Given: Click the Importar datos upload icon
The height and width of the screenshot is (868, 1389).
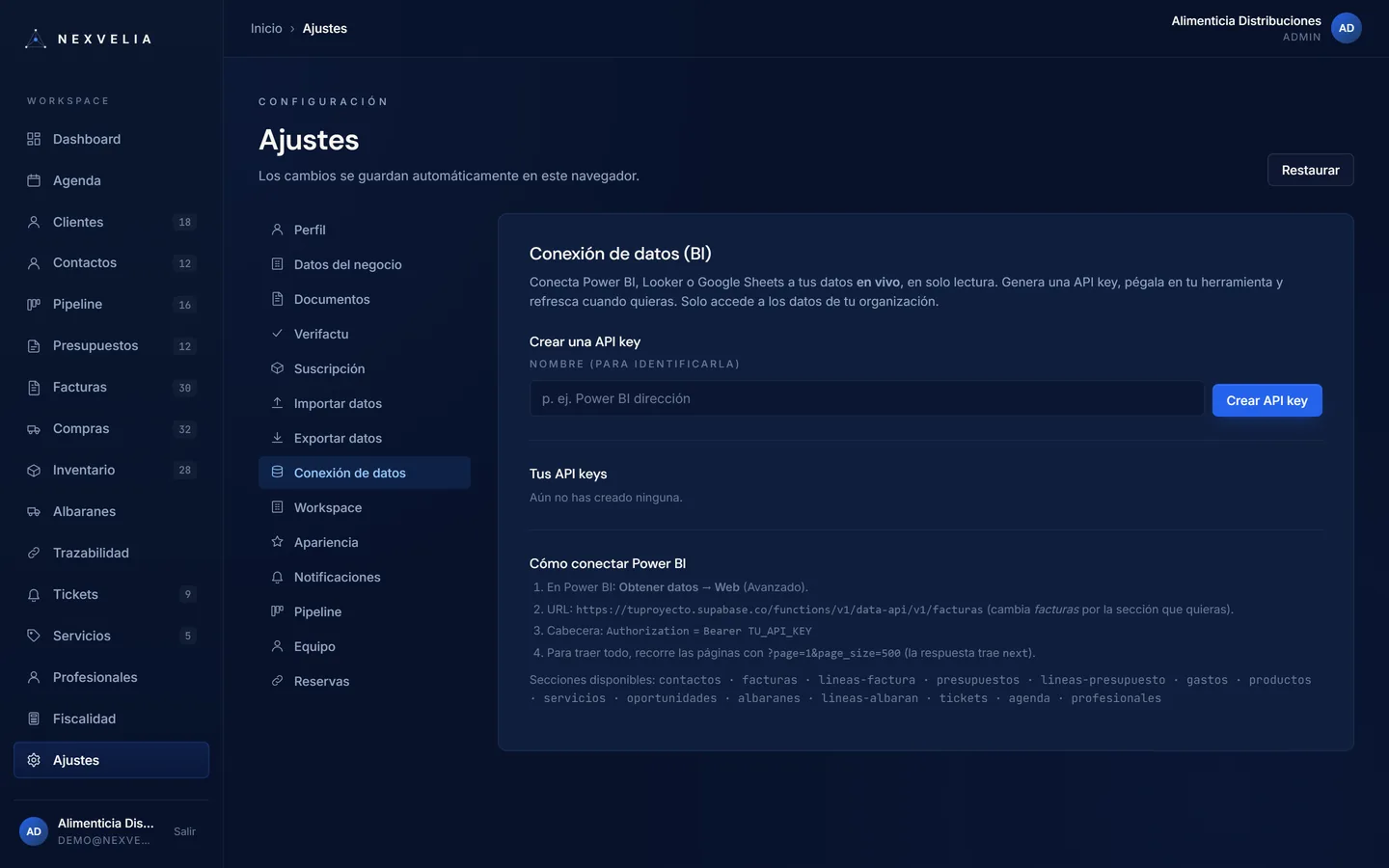Looking at the screenshot, I should (277, 403).
